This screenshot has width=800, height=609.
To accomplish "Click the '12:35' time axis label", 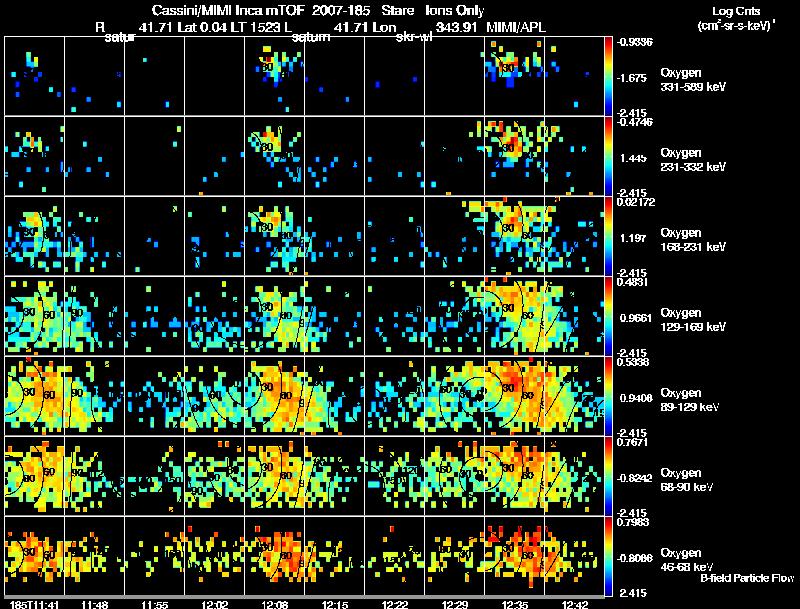I will click(515, 604).
